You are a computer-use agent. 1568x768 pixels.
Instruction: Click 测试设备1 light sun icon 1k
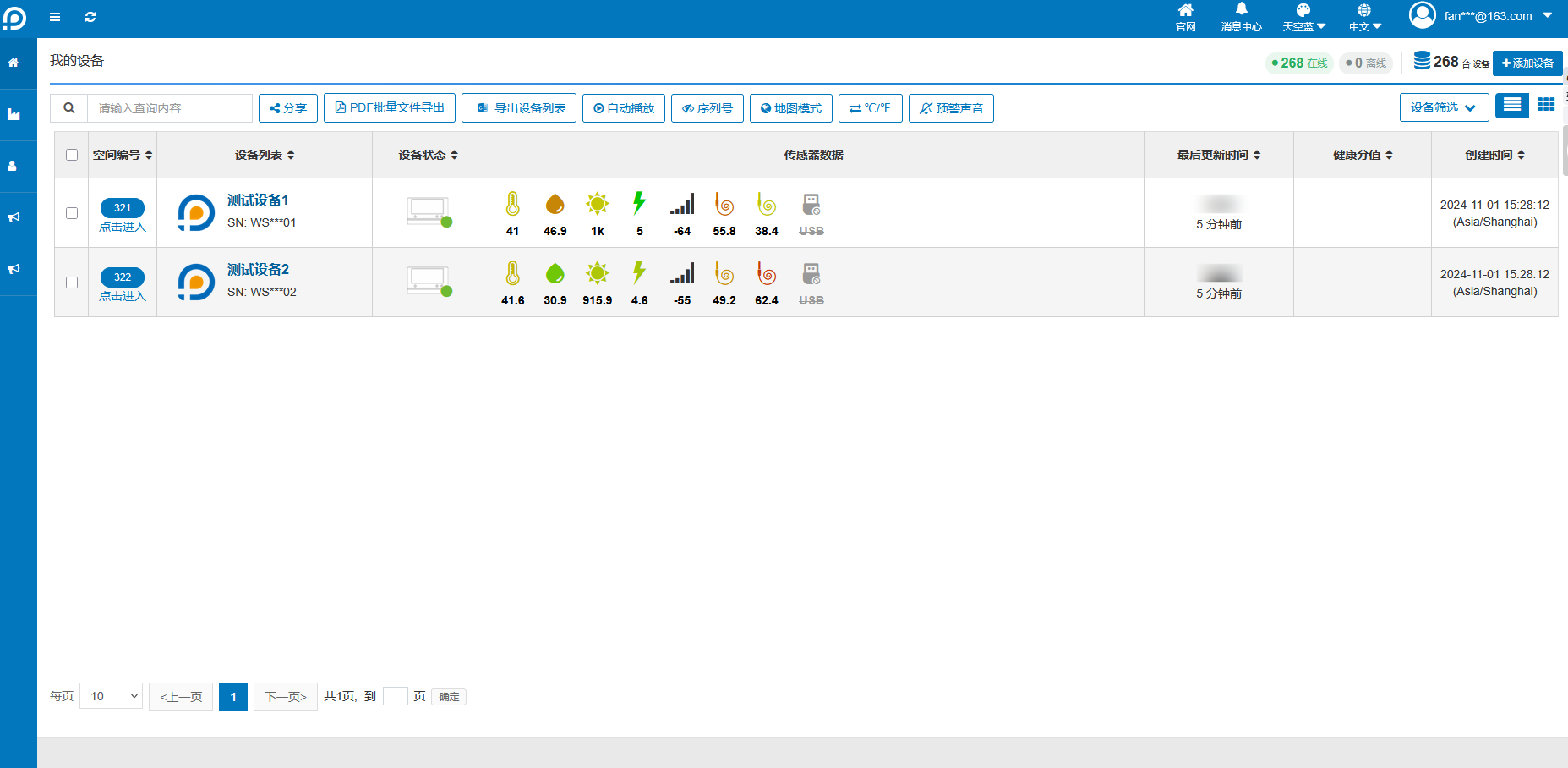point(598,204)
